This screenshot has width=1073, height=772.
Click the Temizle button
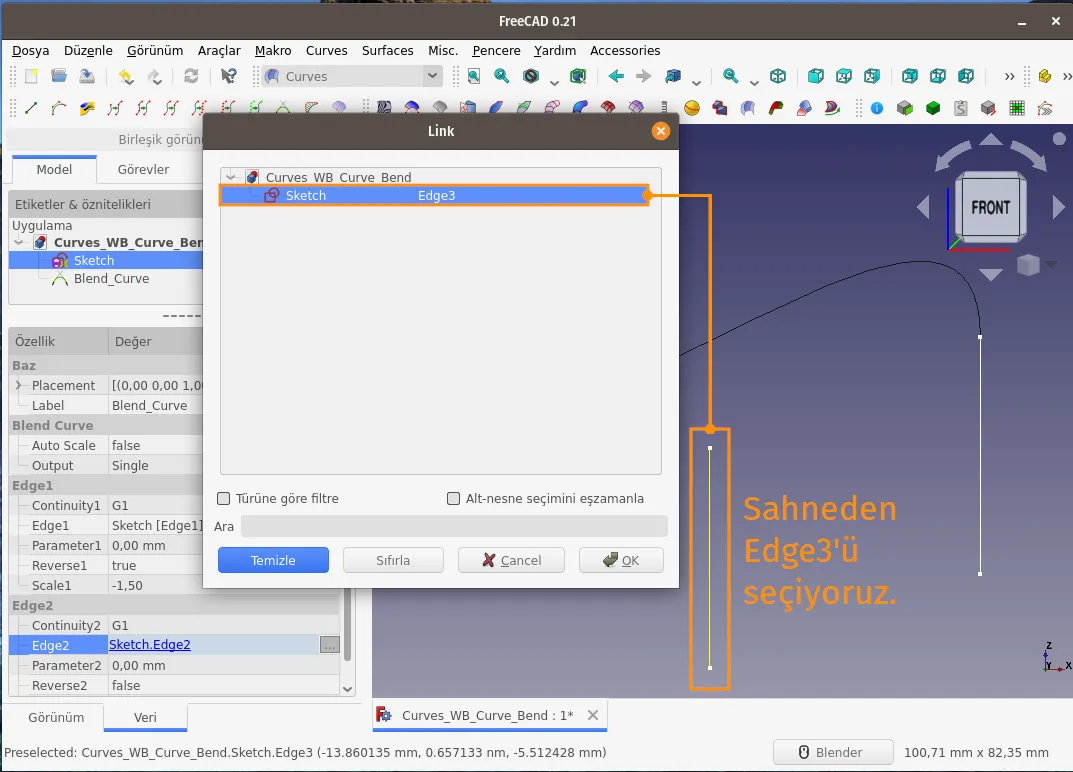point(273,560)
